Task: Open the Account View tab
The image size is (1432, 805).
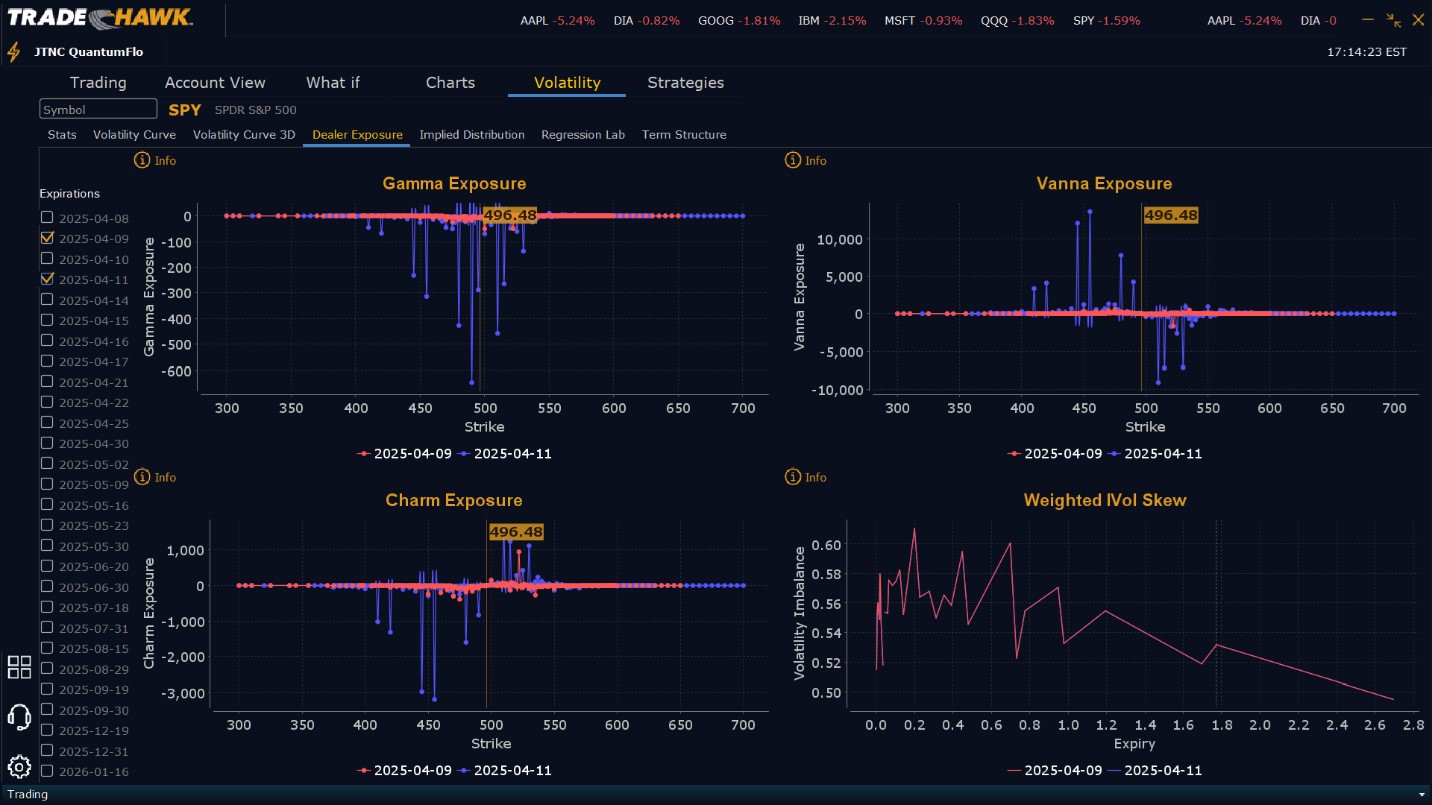Action: [x=215, y=83]
